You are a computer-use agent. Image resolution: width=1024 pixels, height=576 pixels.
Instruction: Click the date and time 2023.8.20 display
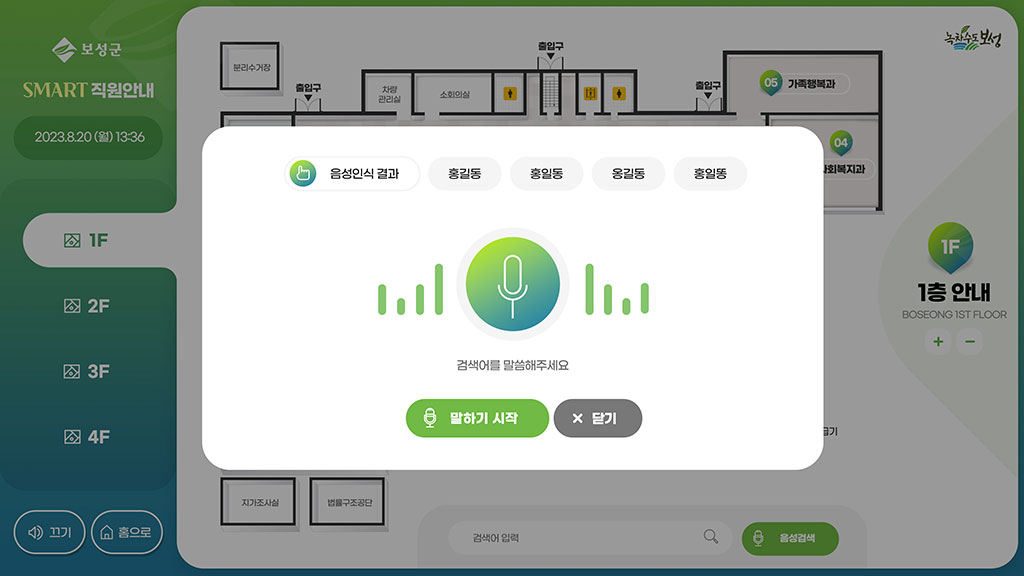(89, 137)
